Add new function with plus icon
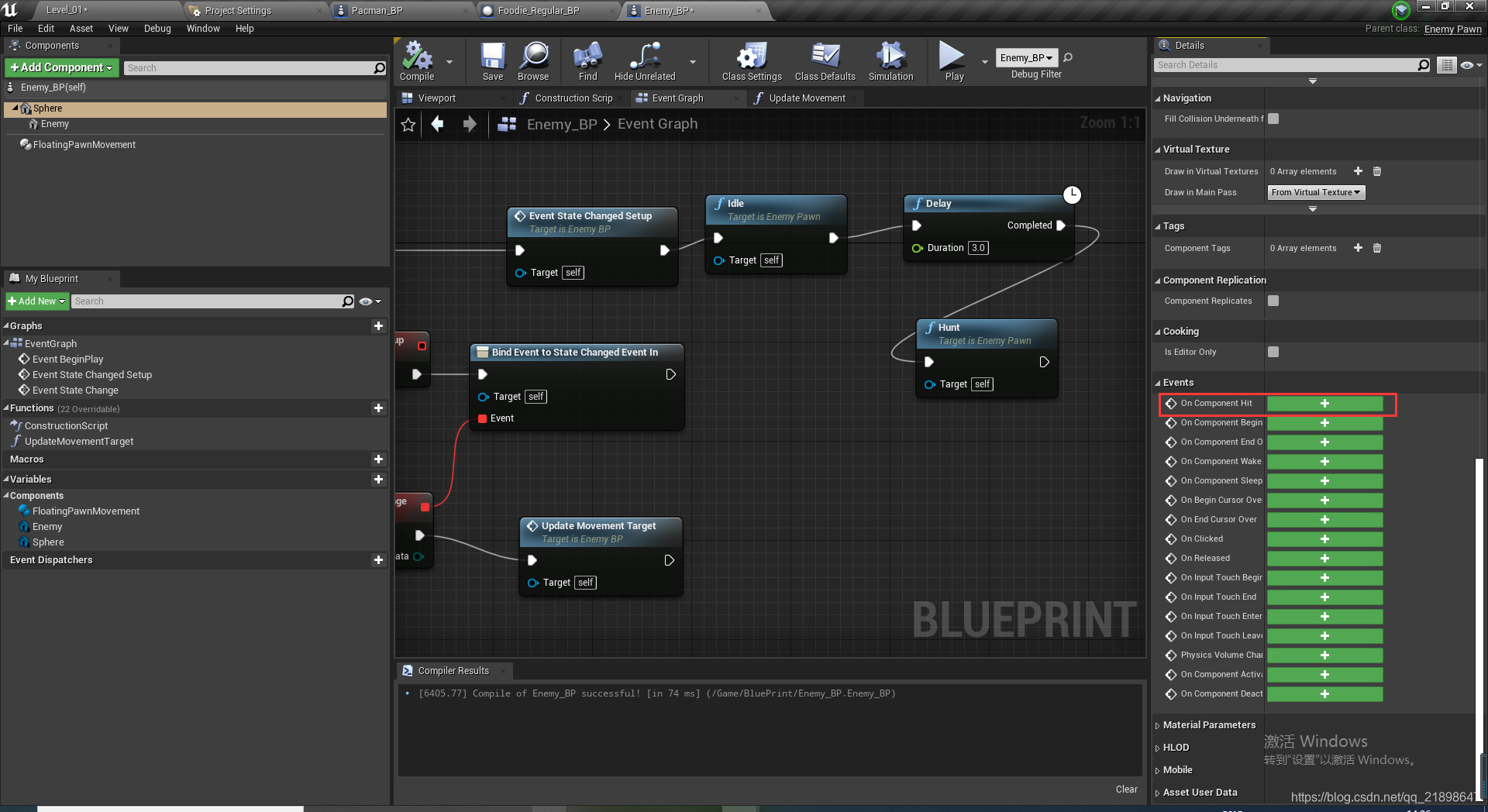The height and width of the screenshot is (812, 1488). (x=378, y=408)
